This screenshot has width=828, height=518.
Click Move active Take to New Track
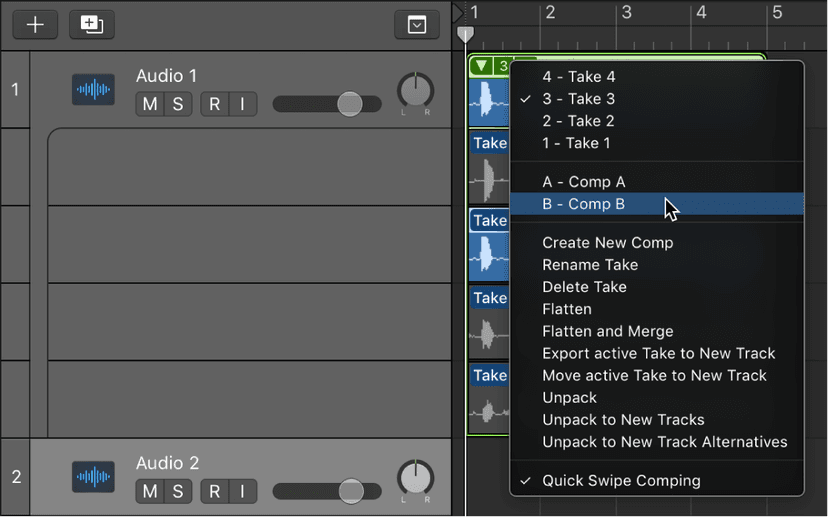pos(657,376)
